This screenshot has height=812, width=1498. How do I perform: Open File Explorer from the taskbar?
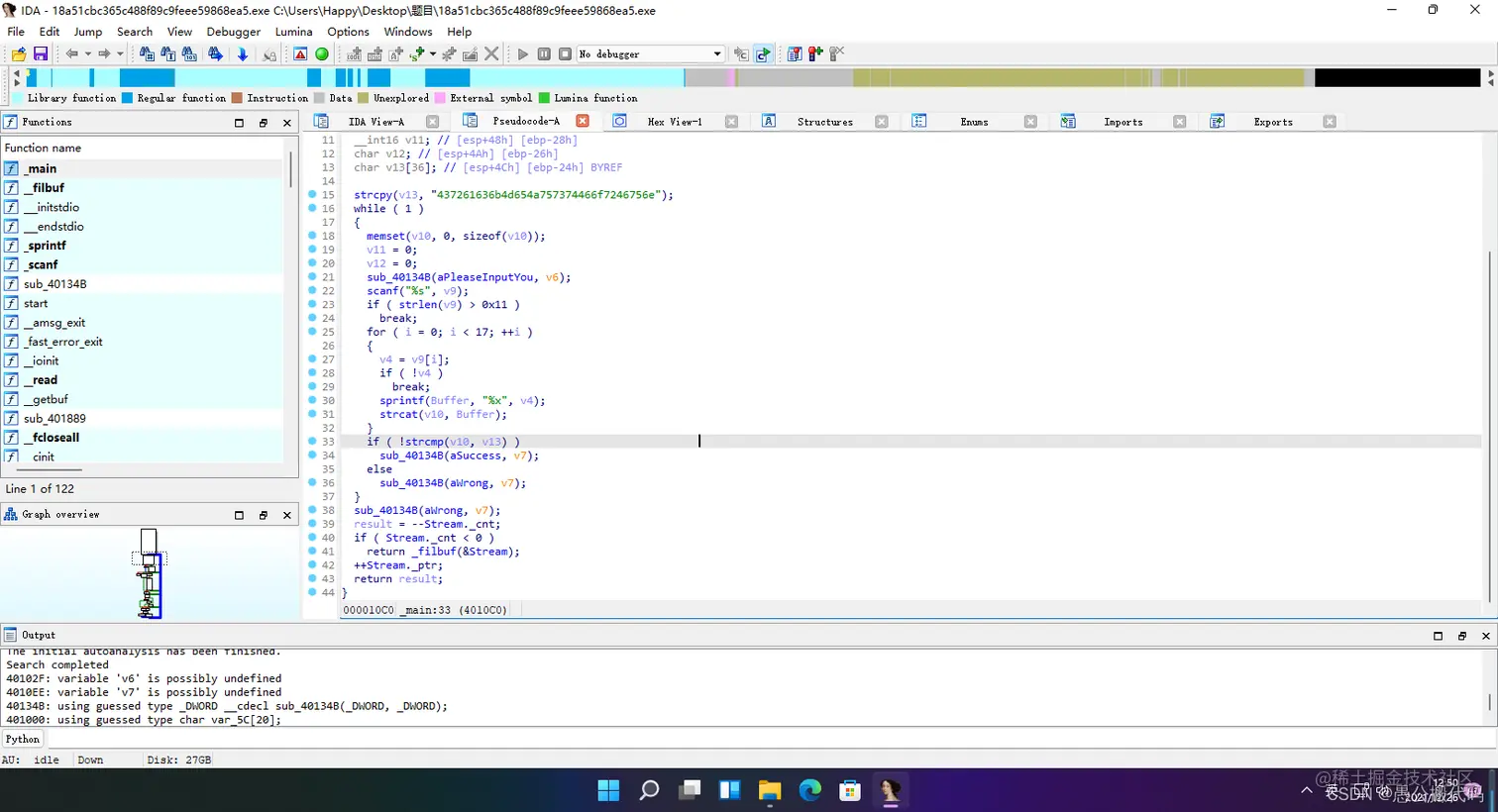pos(770,790)
